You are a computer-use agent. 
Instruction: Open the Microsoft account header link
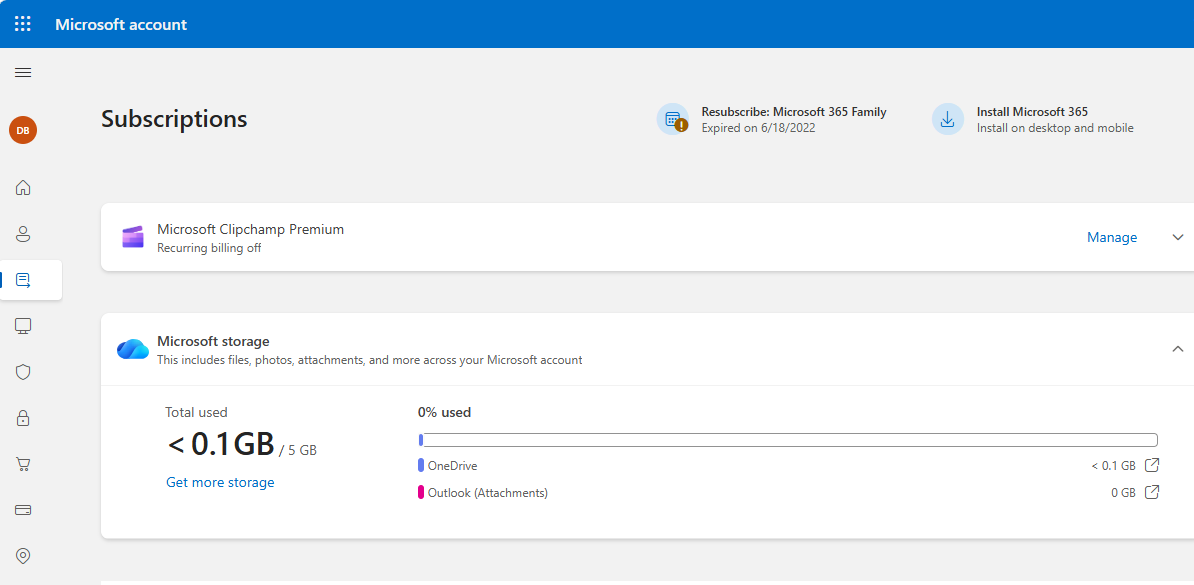pos(120,24)
